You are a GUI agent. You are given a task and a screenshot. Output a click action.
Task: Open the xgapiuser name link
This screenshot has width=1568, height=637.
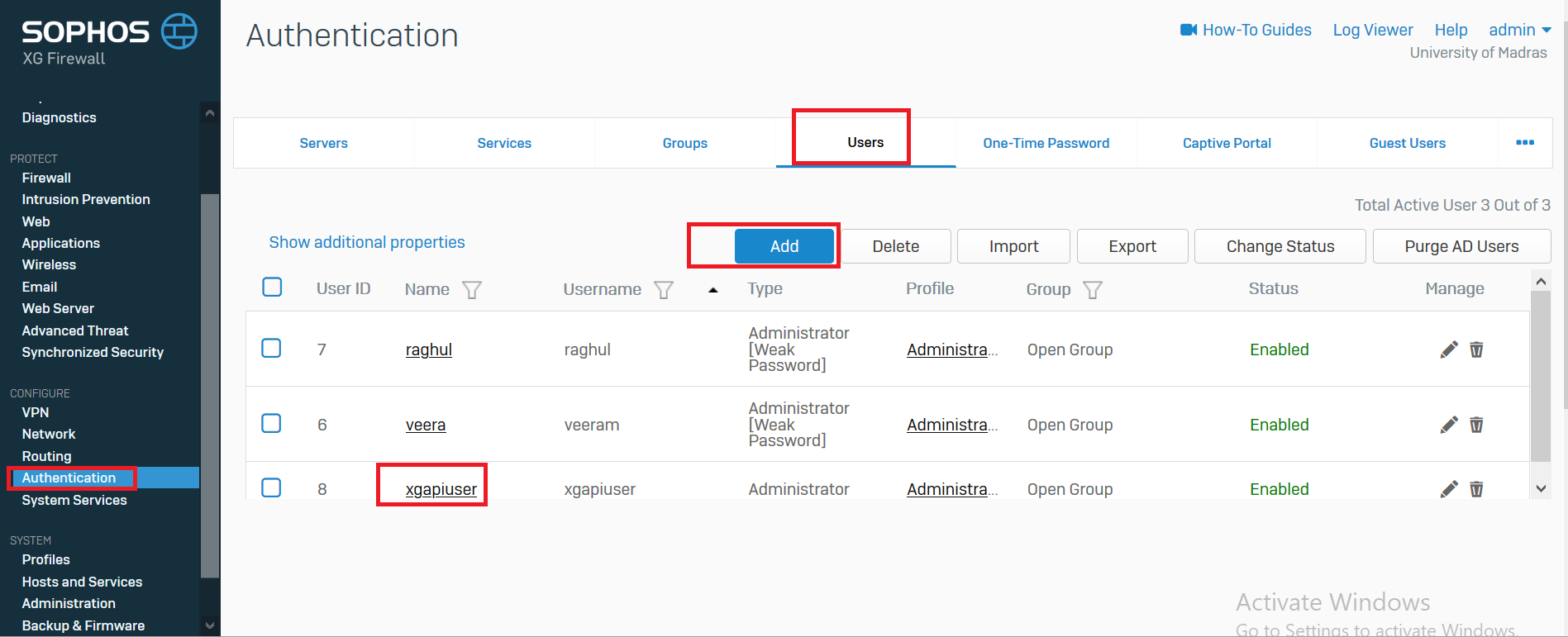pos(441,489)
